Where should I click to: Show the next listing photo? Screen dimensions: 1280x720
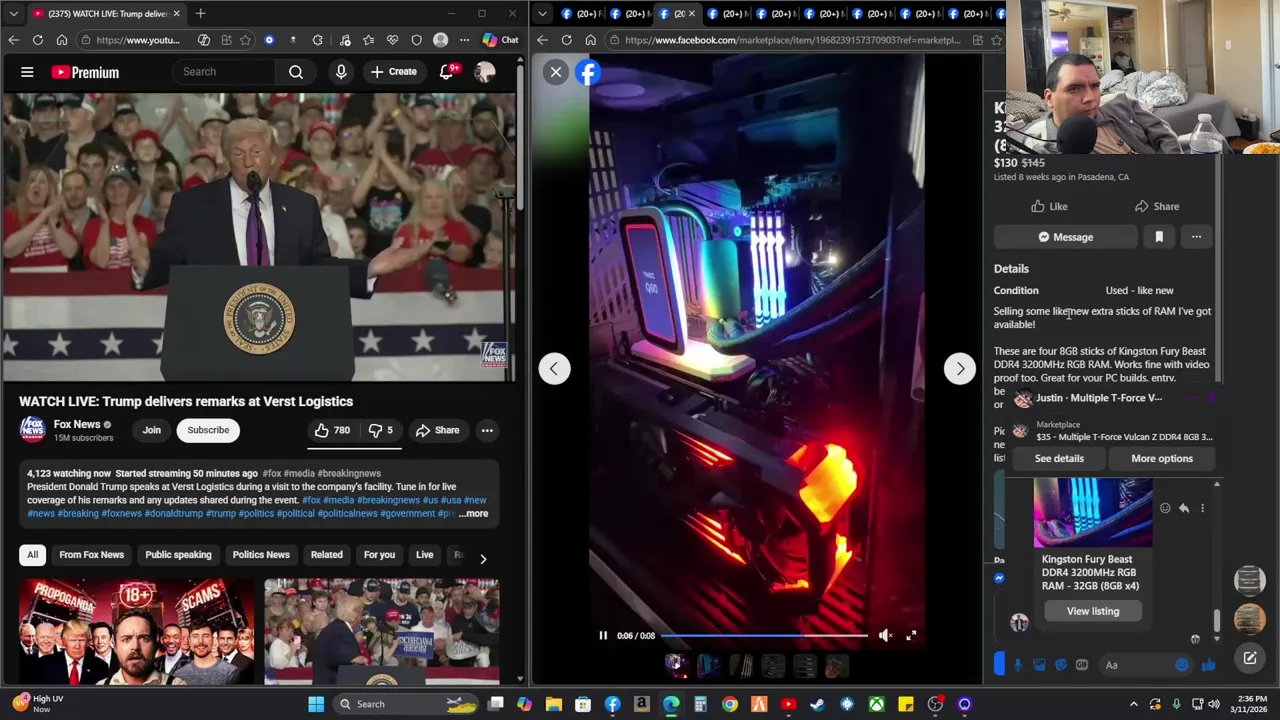point(960,368)
